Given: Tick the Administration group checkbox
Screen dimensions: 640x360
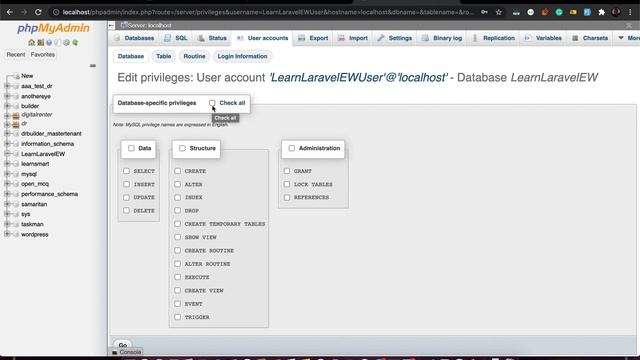Looking at the screenshot, I should 291,148.
